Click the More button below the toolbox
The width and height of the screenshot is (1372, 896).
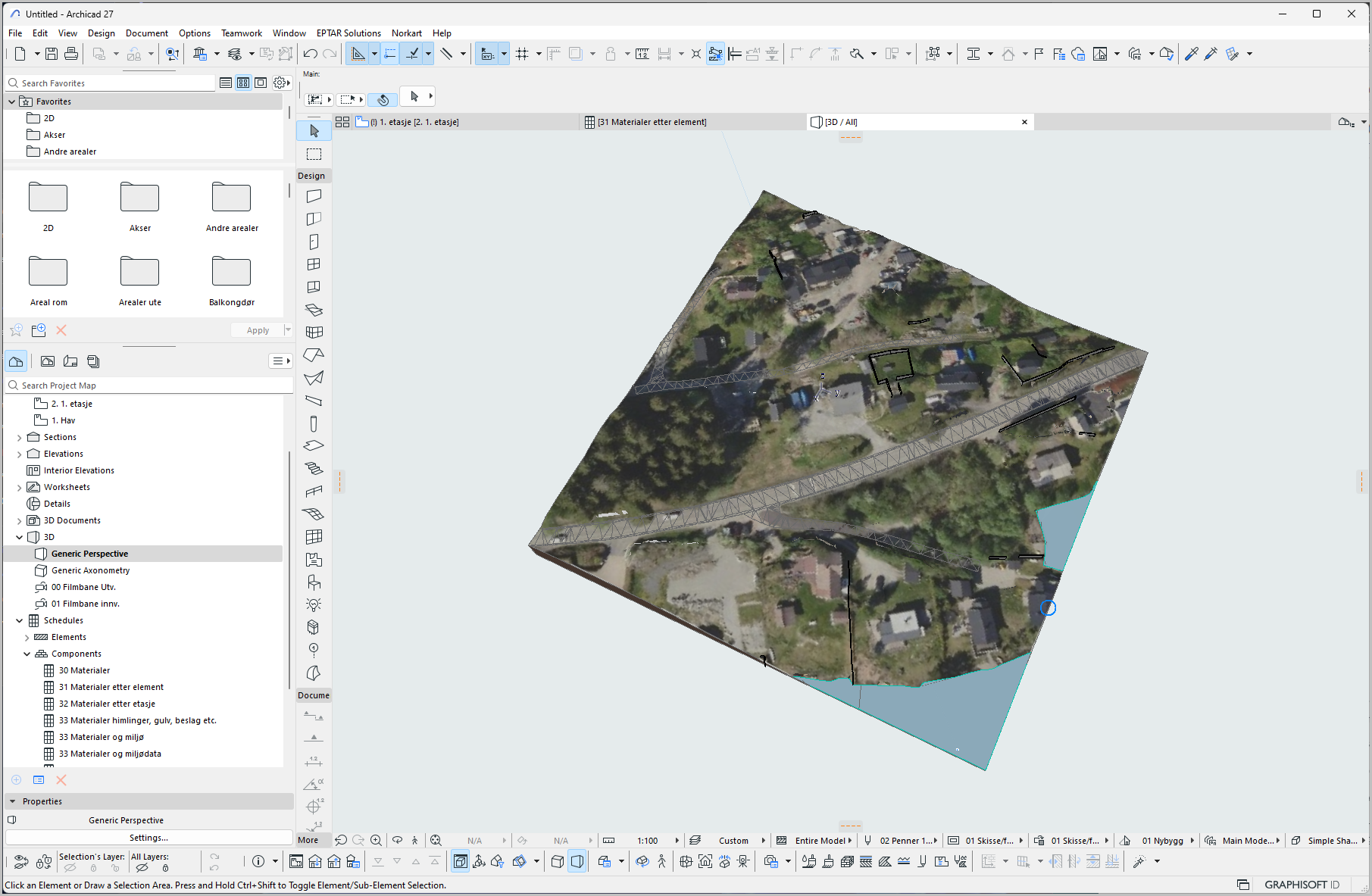pos(308,840)
